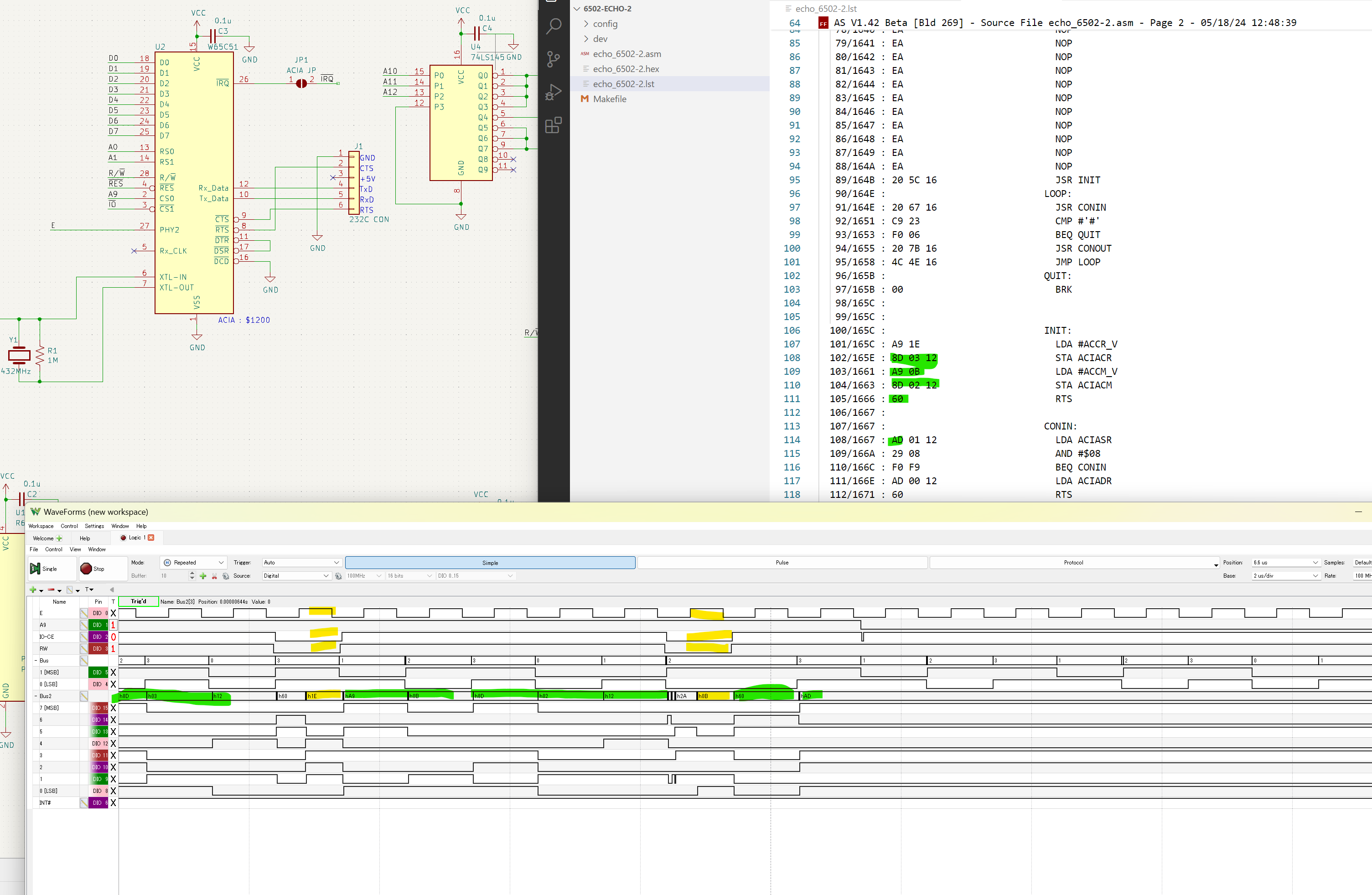The width and height of the screenshot is (1372, 895).
Task: Edit signal RW pencil icon
Action: (83, 649)
